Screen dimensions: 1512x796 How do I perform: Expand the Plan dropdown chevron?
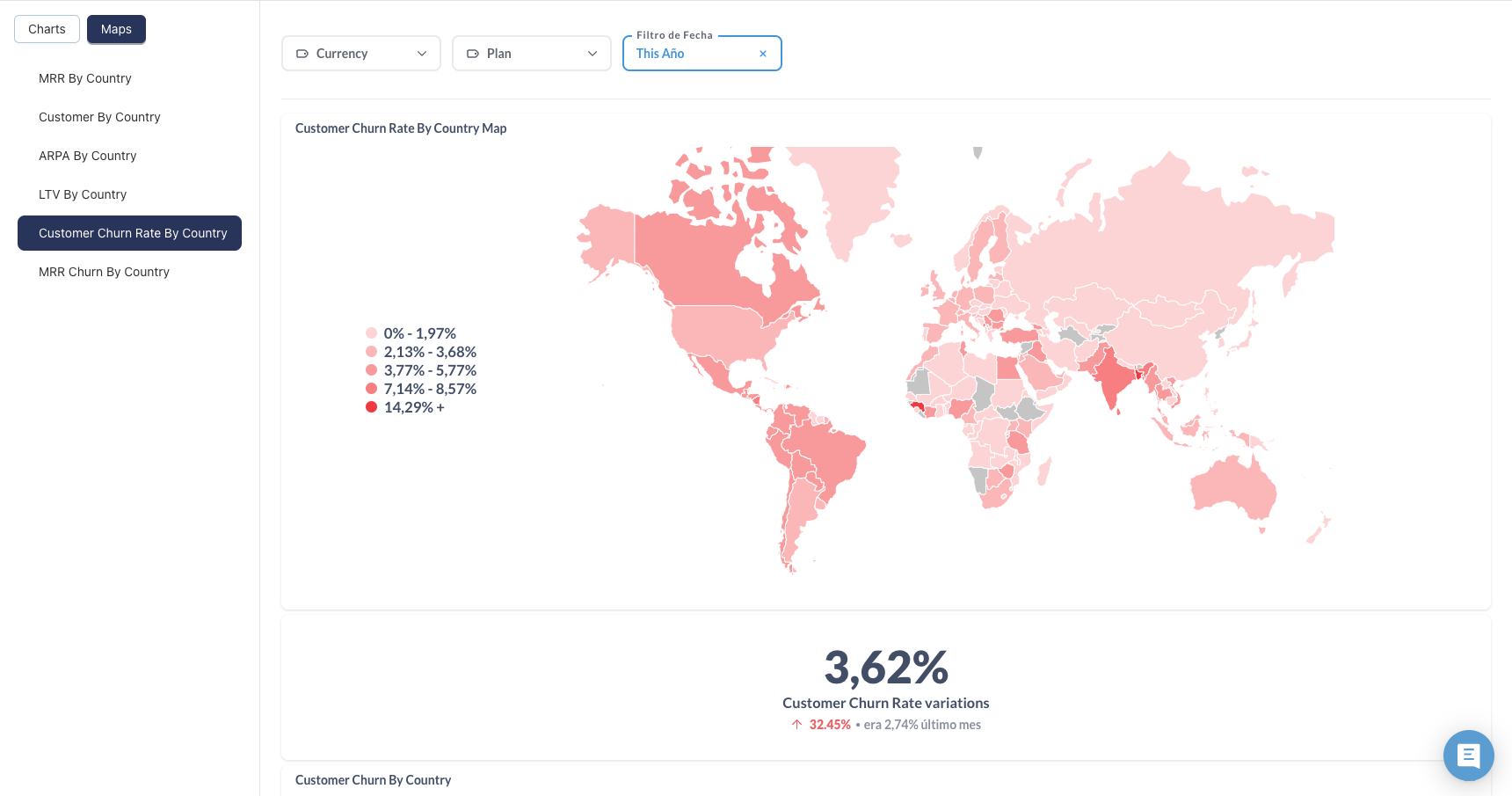tap(592, 54)
